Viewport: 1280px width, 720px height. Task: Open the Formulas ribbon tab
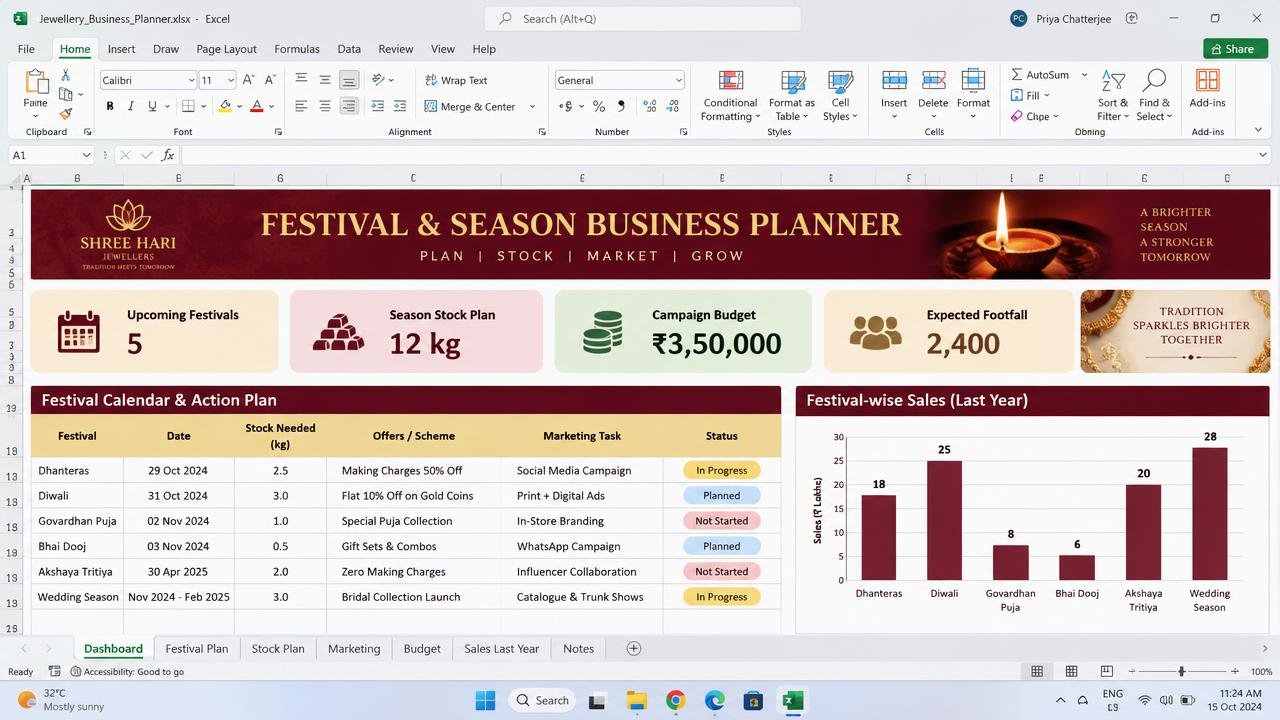(297, 49)
